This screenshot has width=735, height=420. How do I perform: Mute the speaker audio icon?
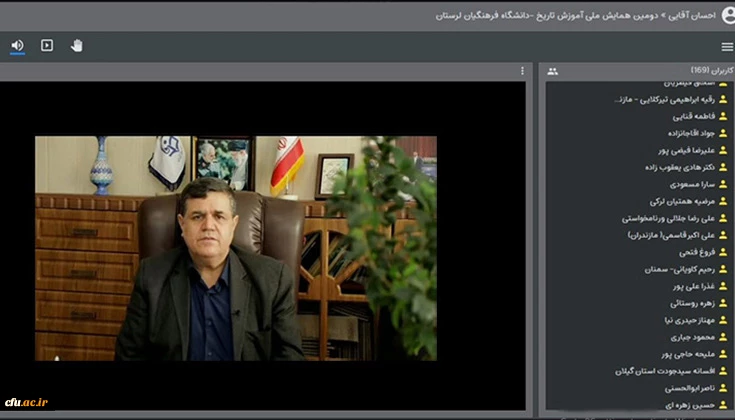17,45
